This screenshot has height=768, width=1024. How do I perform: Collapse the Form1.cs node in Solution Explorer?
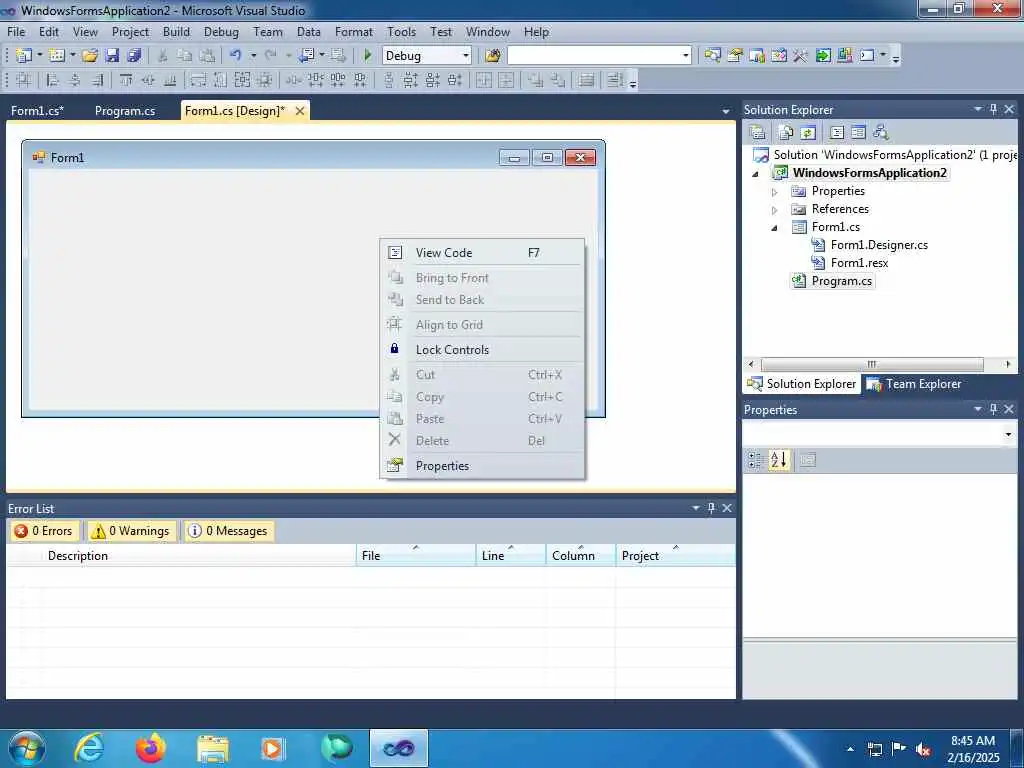point(775,228)
